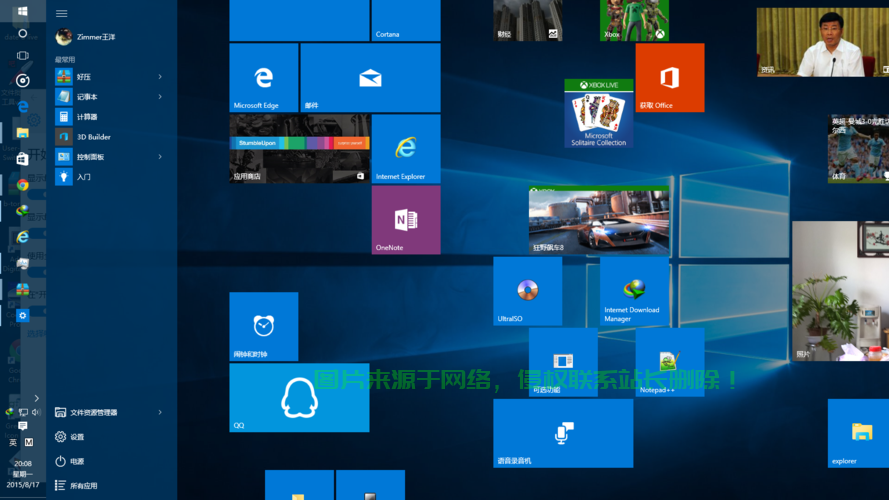The image size is (889, 500).
Task: Open the 应用商店 StumbleUpon store tile
Action: [x=299, y=149]
